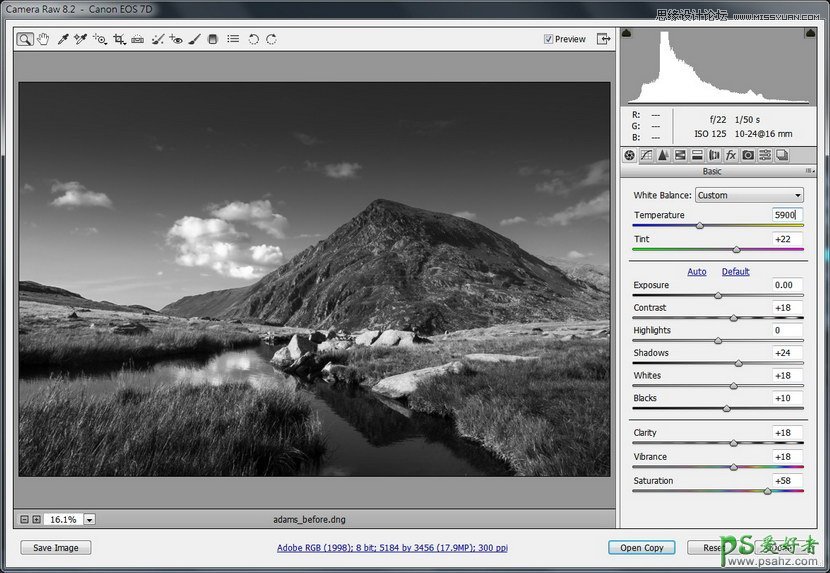Pick the Adjustment Brush tool

(x=195, y=39)
